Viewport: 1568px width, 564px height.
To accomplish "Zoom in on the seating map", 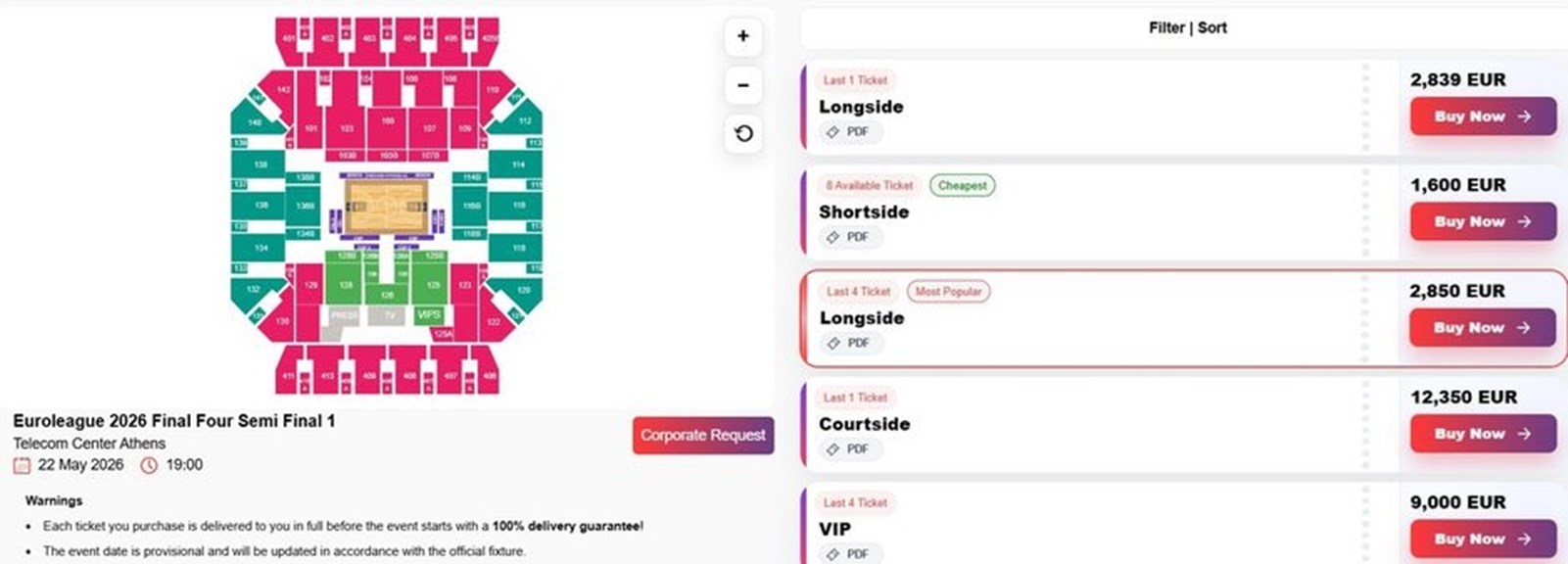I will coord(743,37).
